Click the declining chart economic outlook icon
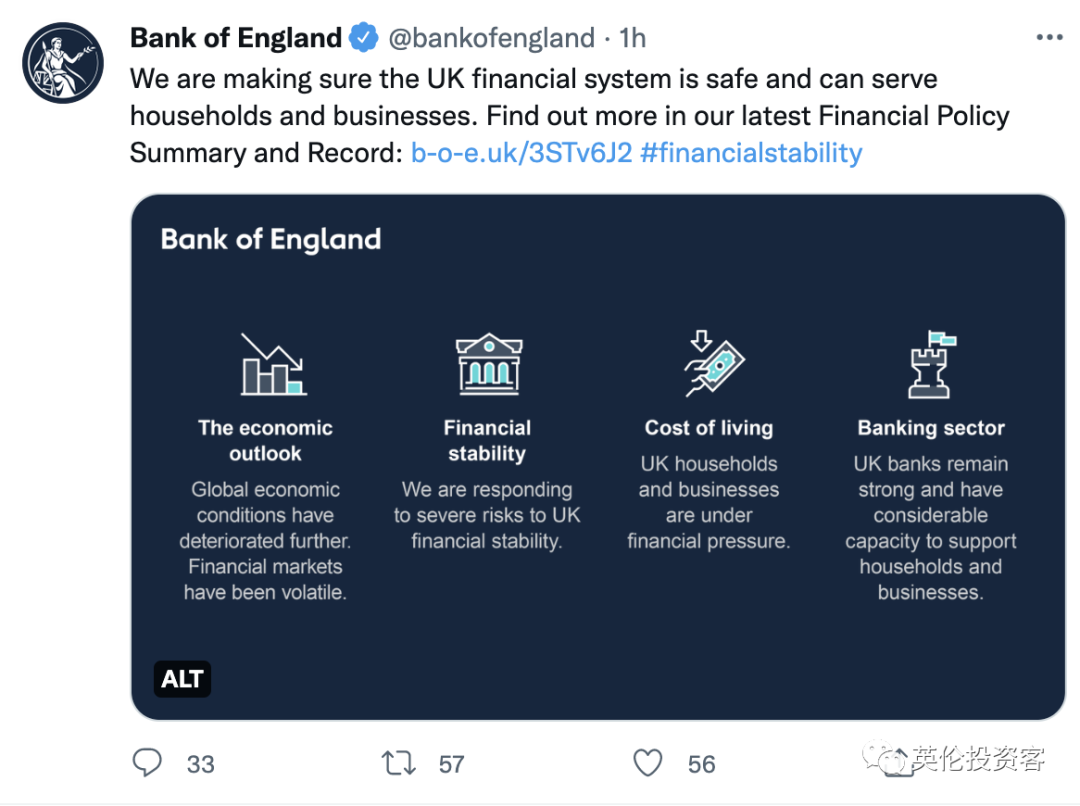Screen dimensions: 1080x806 (x=273, y=364)
